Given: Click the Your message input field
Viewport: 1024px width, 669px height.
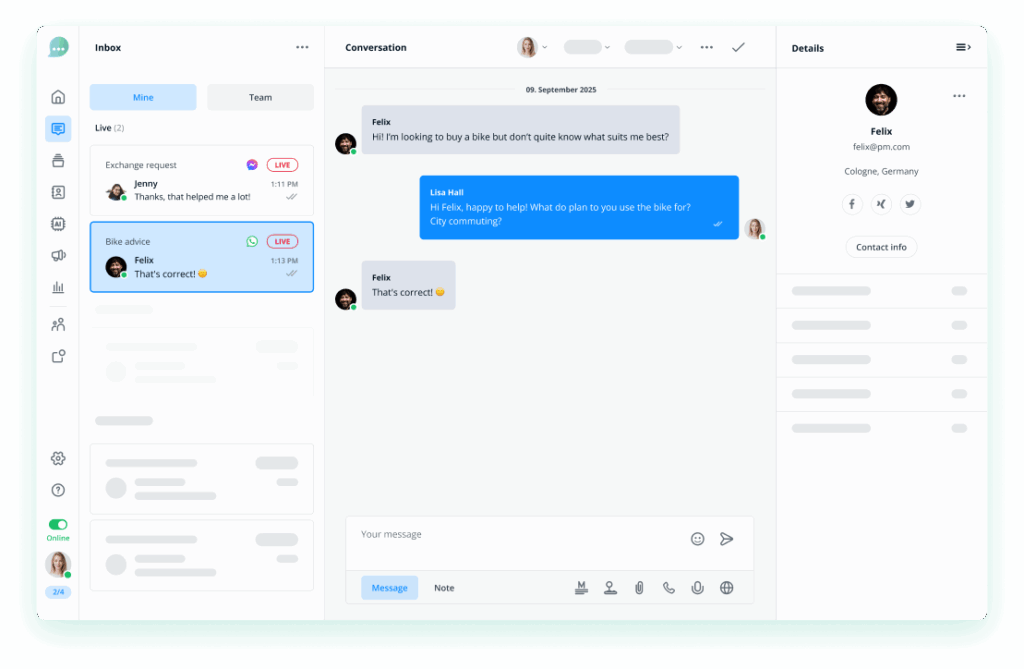Looking at the screenshot, I should pos(522,535).
